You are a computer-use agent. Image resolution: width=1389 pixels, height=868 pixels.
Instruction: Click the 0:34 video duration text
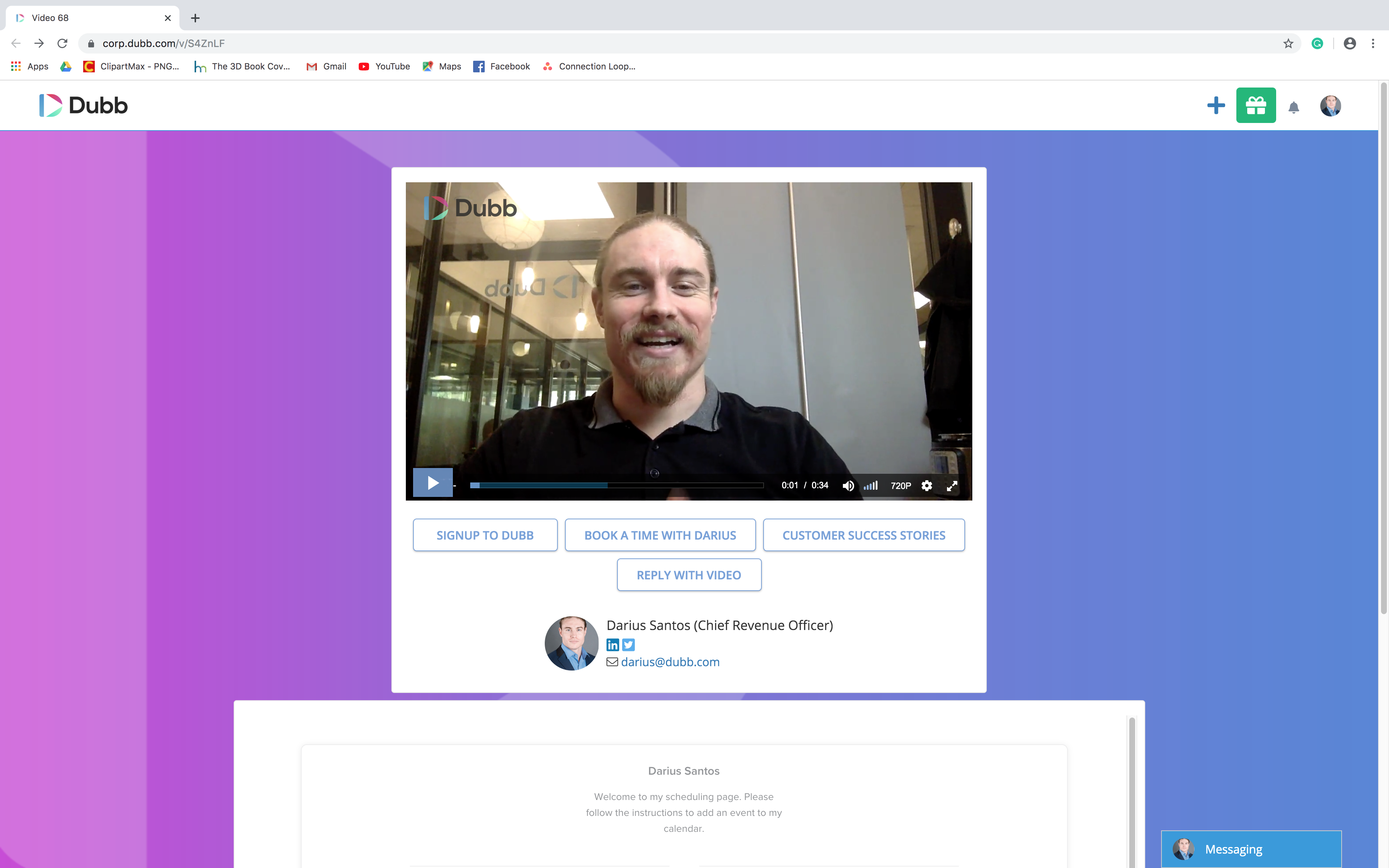pos(820,485)
